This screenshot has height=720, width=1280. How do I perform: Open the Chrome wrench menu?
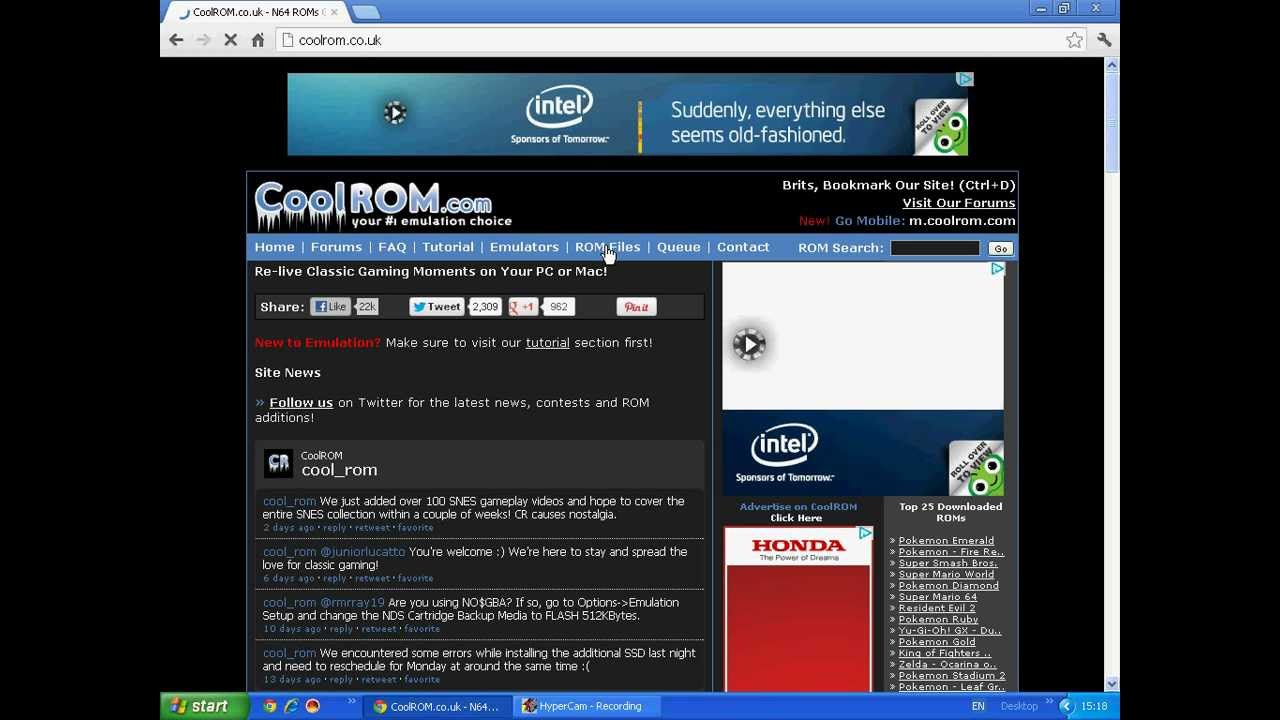(x=1104, y=40)
